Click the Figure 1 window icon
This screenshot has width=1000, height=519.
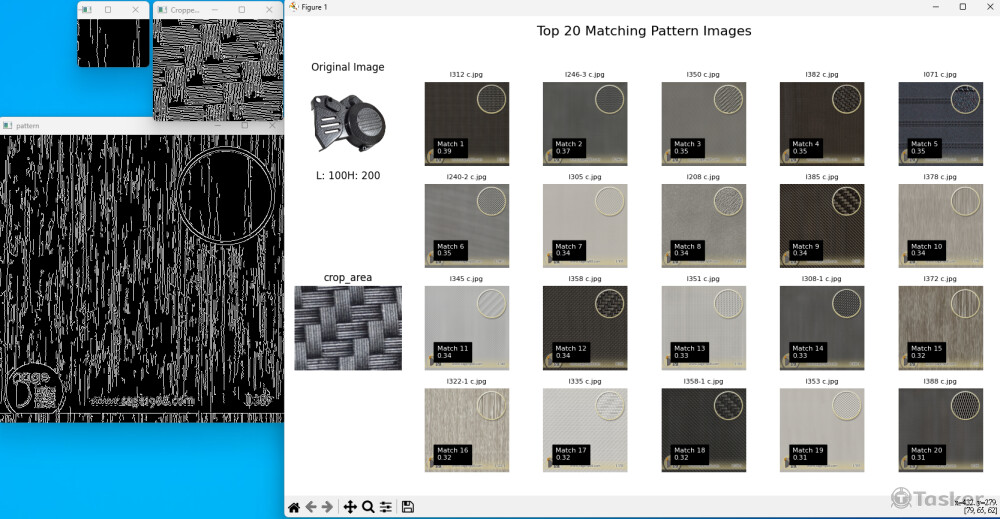click(x=293, y=7)
